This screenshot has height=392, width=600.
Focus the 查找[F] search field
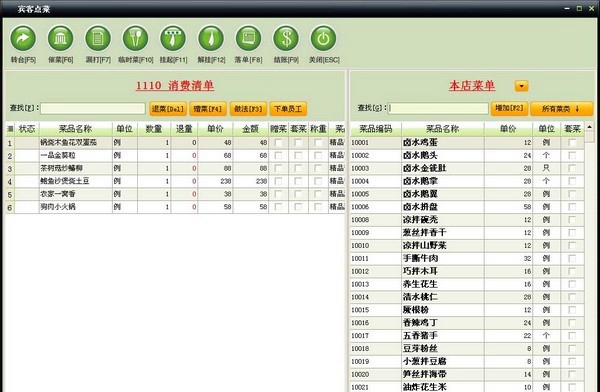point(93,108)
